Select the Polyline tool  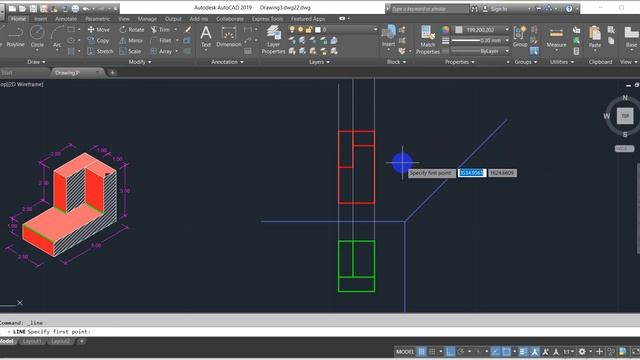coord(16,37)
